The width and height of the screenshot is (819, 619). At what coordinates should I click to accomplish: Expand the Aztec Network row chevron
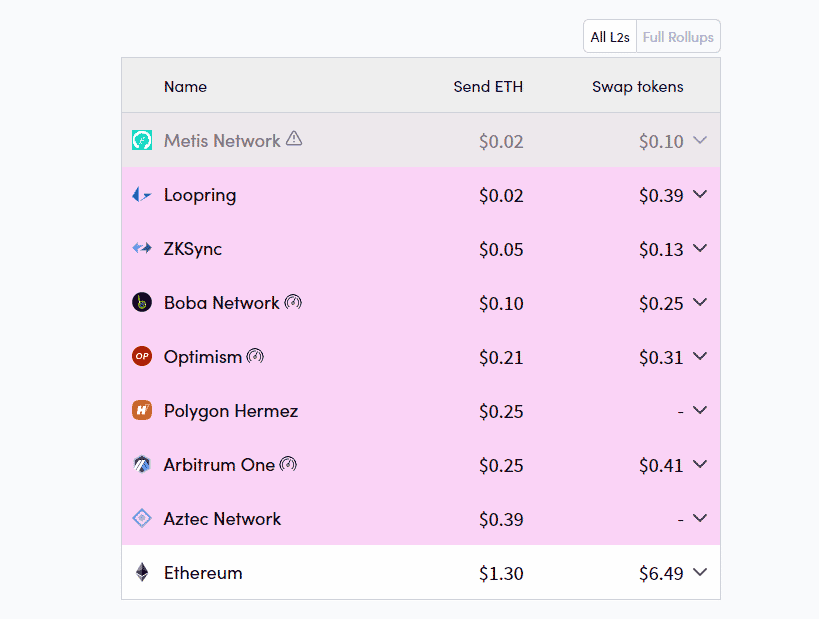pyautogui.click(x=700, y=518)
